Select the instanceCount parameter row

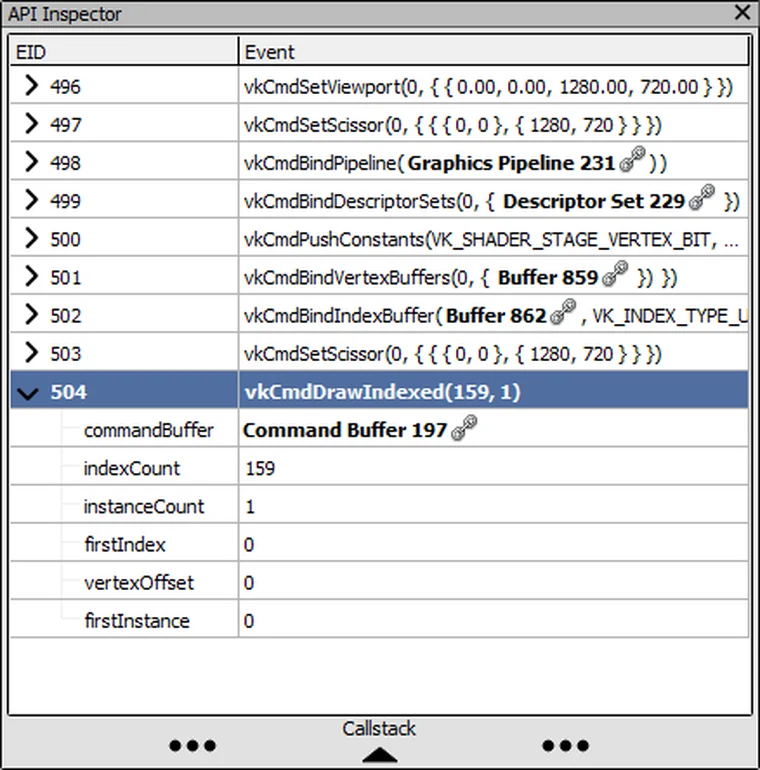[380, 506]
